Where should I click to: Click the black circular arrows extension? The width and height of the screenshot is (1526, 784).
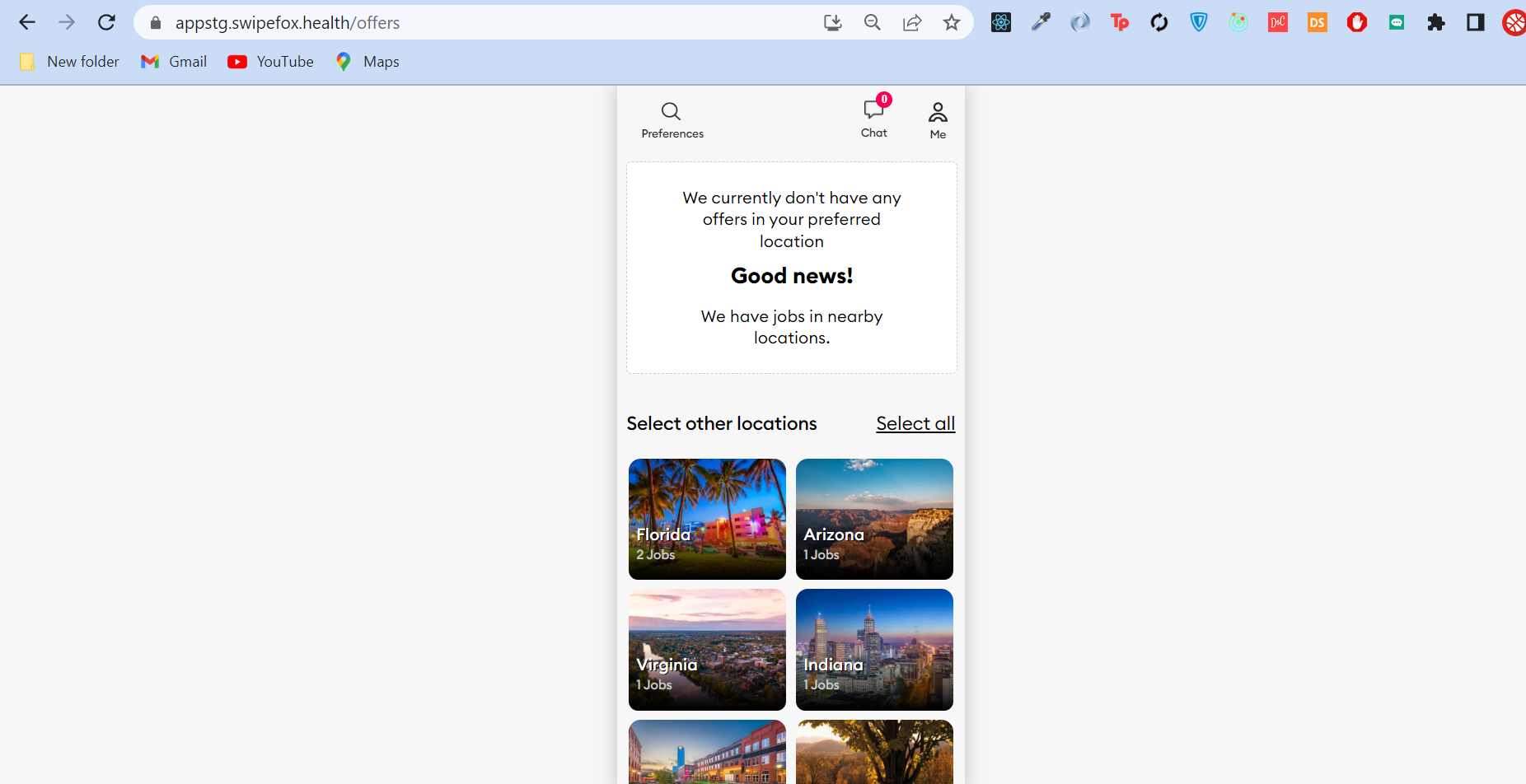coord(1159,22)
